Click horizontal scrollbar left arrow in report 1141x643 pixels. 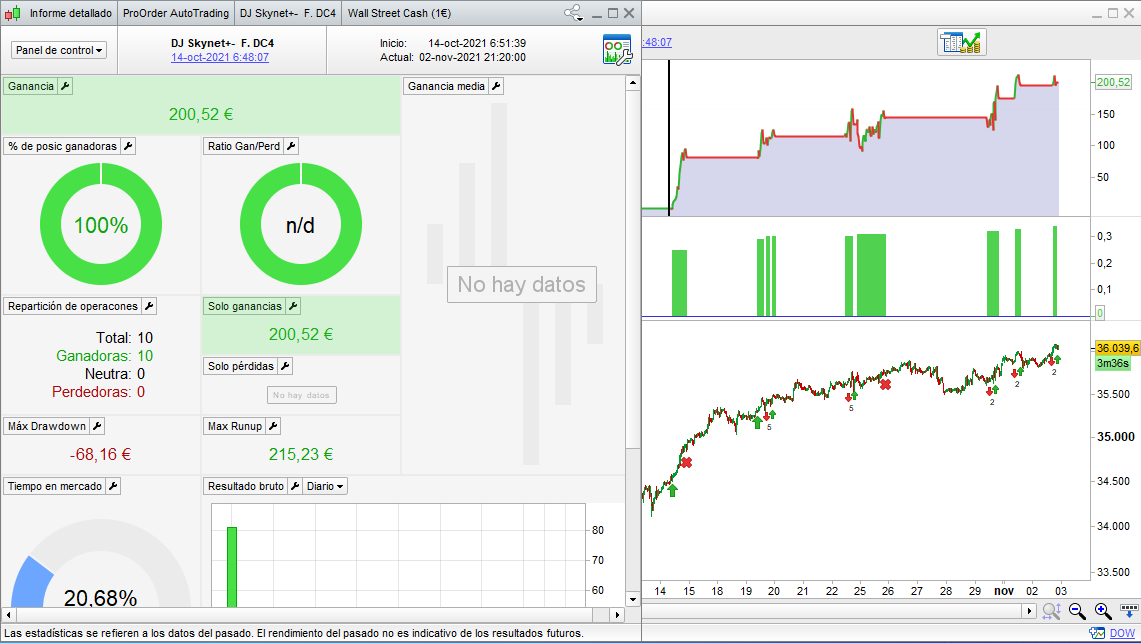click(9, 615)
